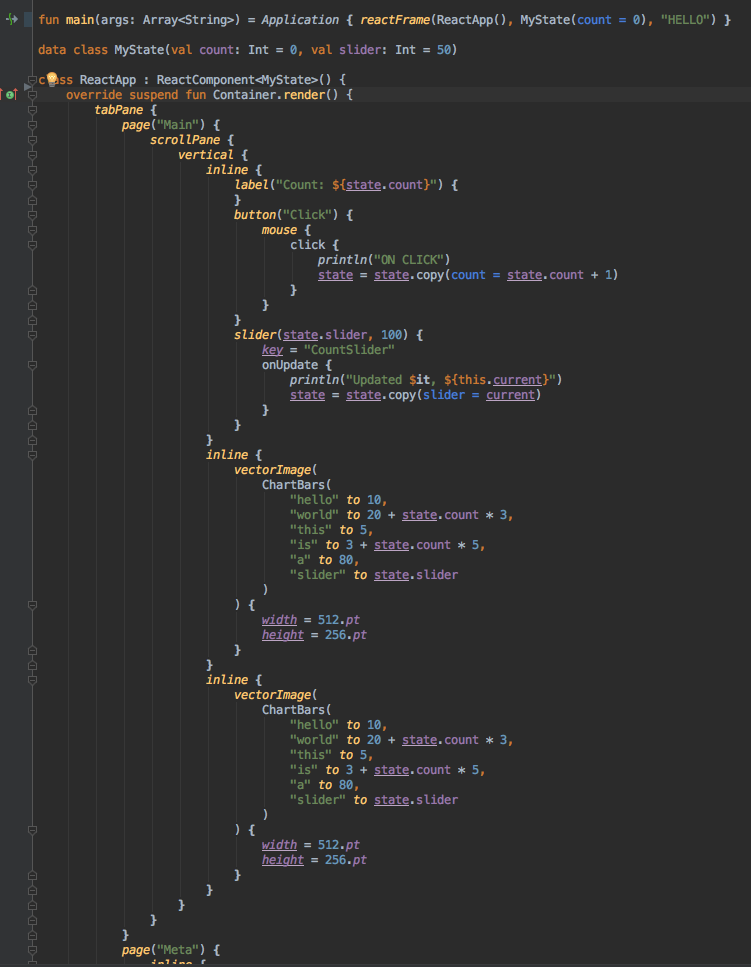
Task: Collapse the scrollPane block fold marker
Action: (32, 140)
